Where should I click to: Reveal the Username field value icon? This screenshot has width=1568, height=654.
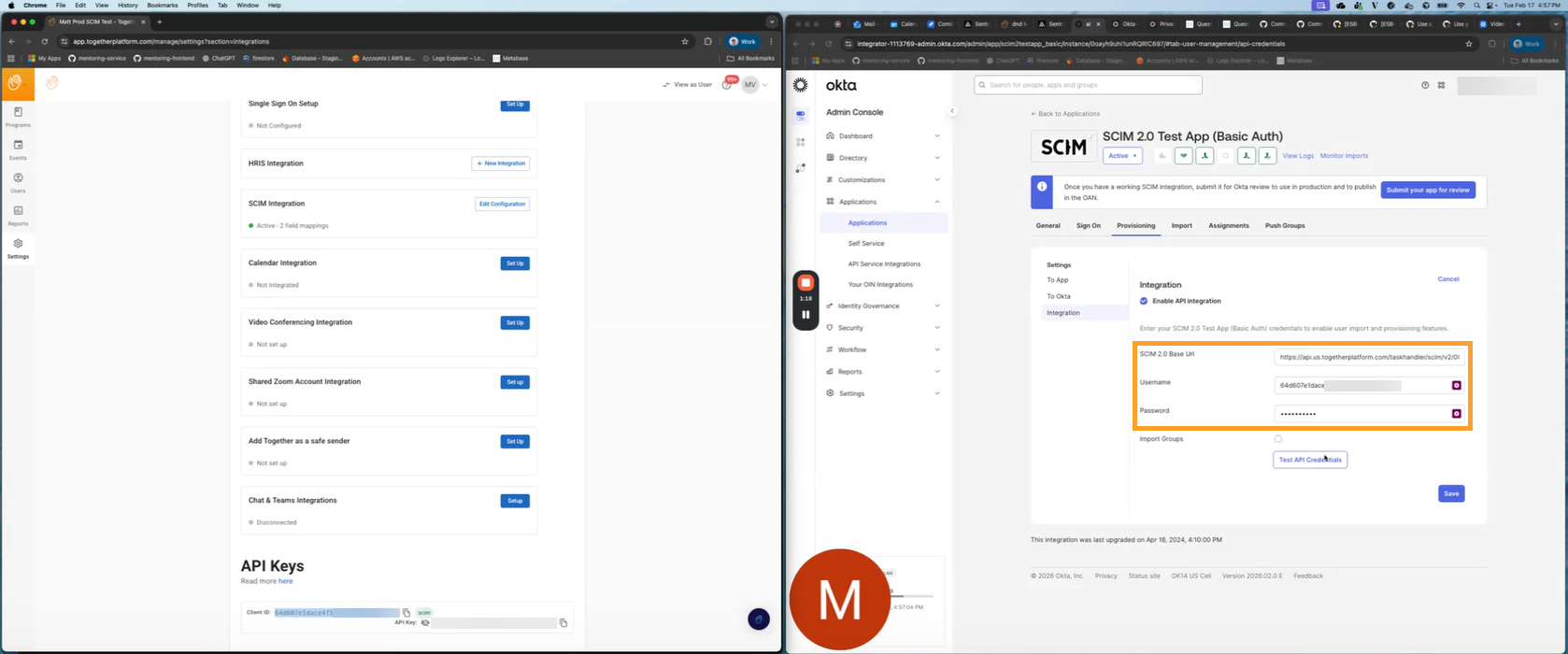tap(1456, 385)
